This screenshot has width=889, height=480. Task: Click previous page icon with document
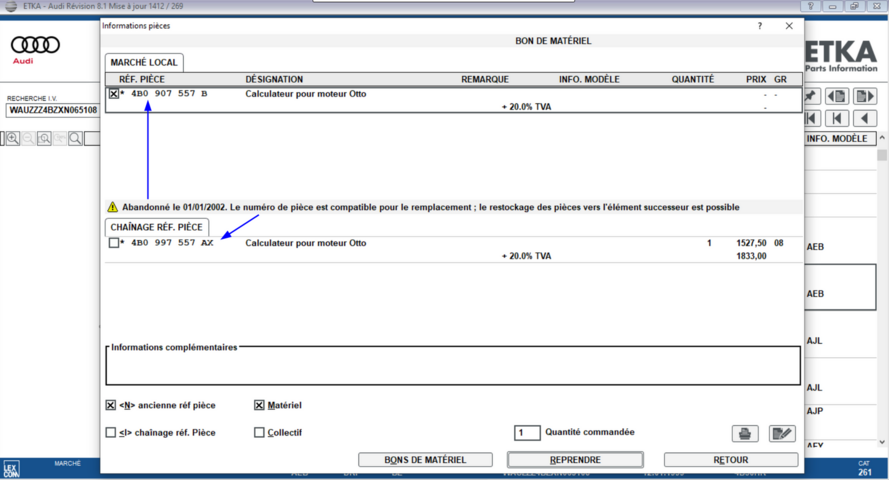[x=837, y=96]
